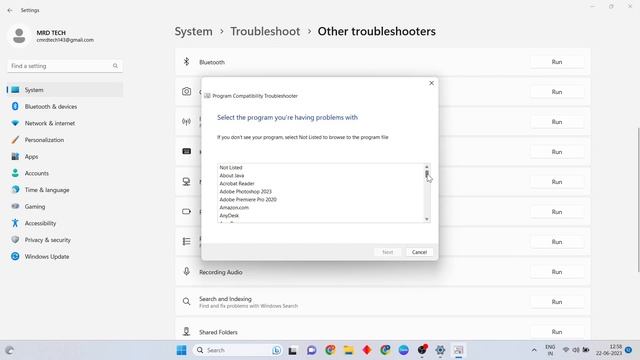Click the taskbar Search box
Viewport: 640px width, 360px height.
point(238,350)
